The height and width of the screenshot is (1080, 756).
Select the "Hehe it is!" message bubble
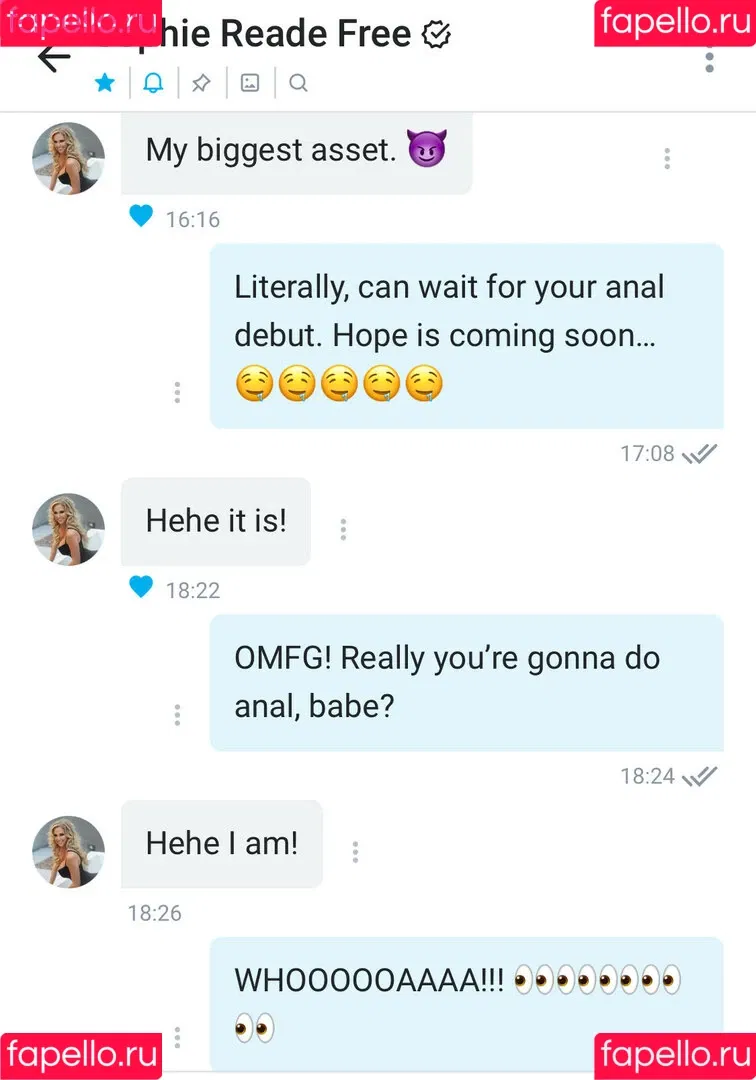click(x=216, y=521)
